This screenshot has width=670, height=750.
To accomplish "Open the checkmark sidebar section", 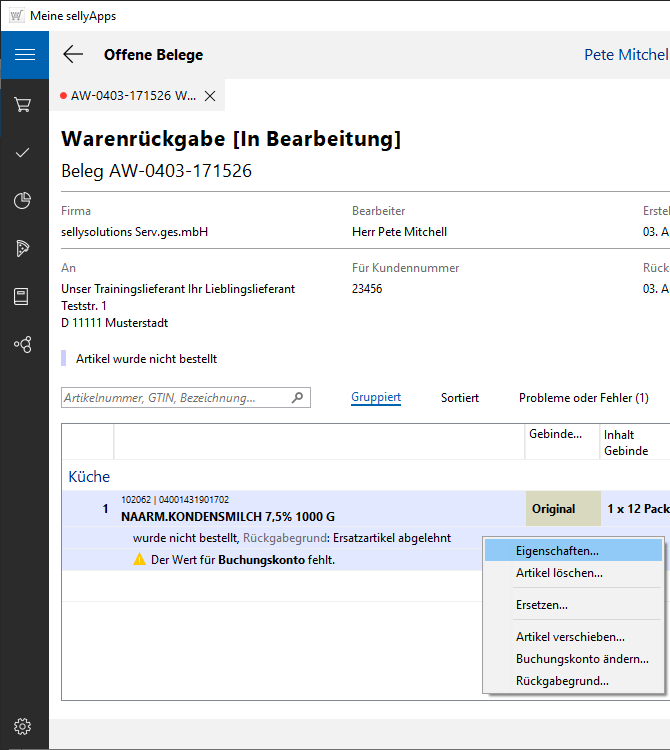I will point(23,152).
